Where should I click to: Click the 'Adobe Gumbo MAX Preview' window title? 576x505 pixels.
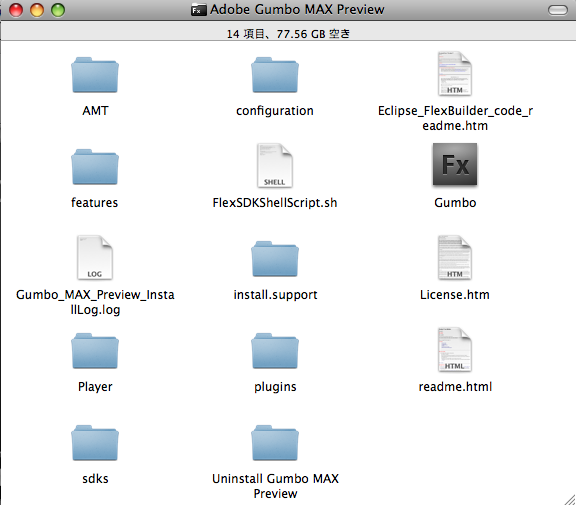click(x=297, y=10)
